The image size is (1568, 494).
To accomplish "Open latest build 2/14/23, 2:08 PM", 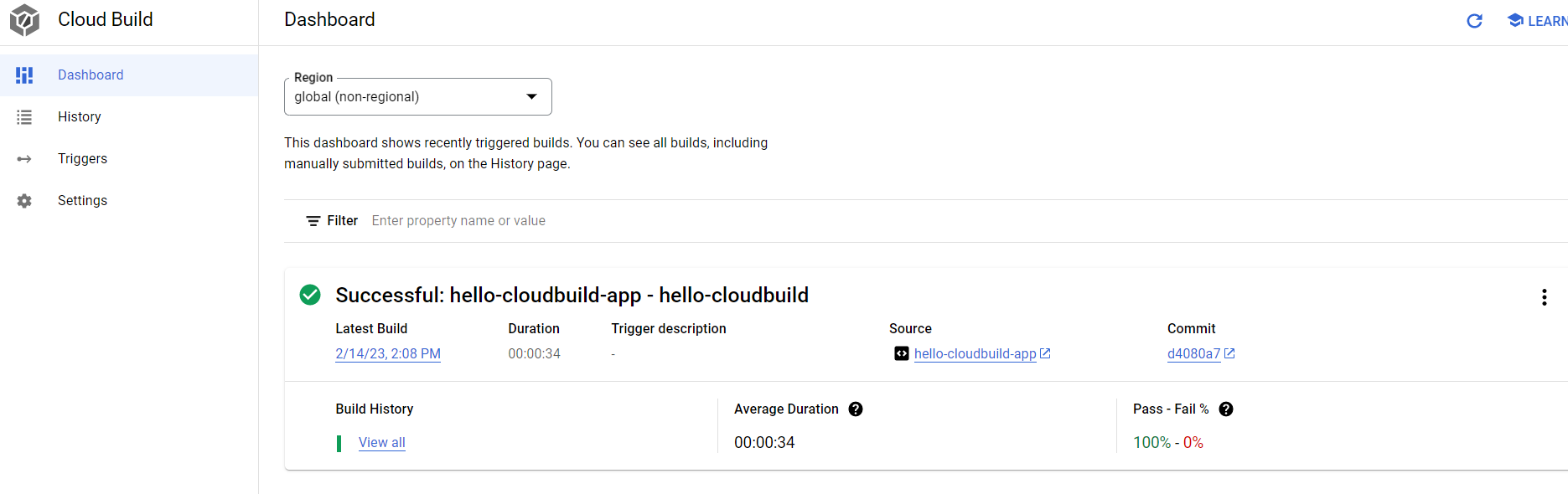I will 388,353.
